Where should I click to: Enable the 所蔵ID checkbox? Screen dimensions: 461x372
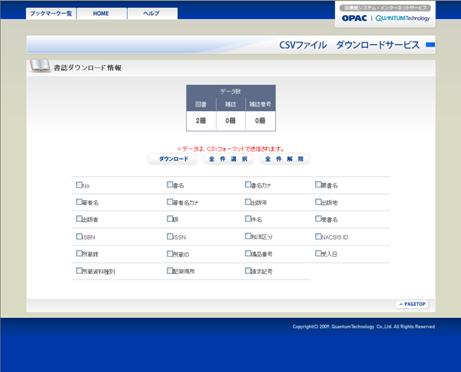170,254
